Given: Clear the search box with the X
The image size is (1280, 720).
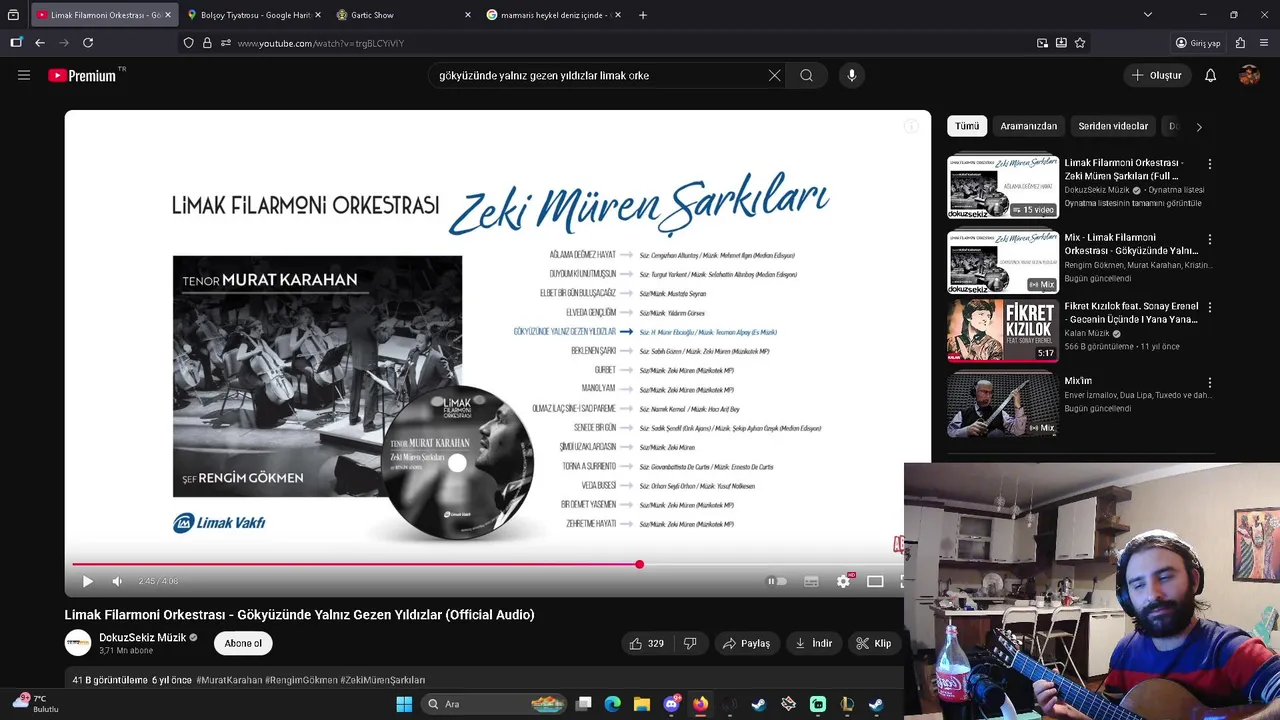Looking at the screenshot, I should point(774,75).
